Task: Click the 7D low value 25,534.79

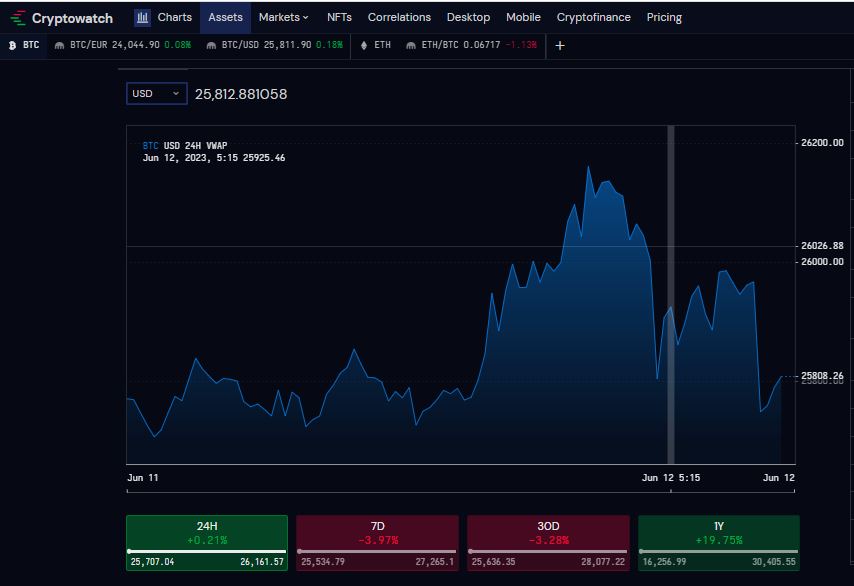Action: tap(323, 561)
